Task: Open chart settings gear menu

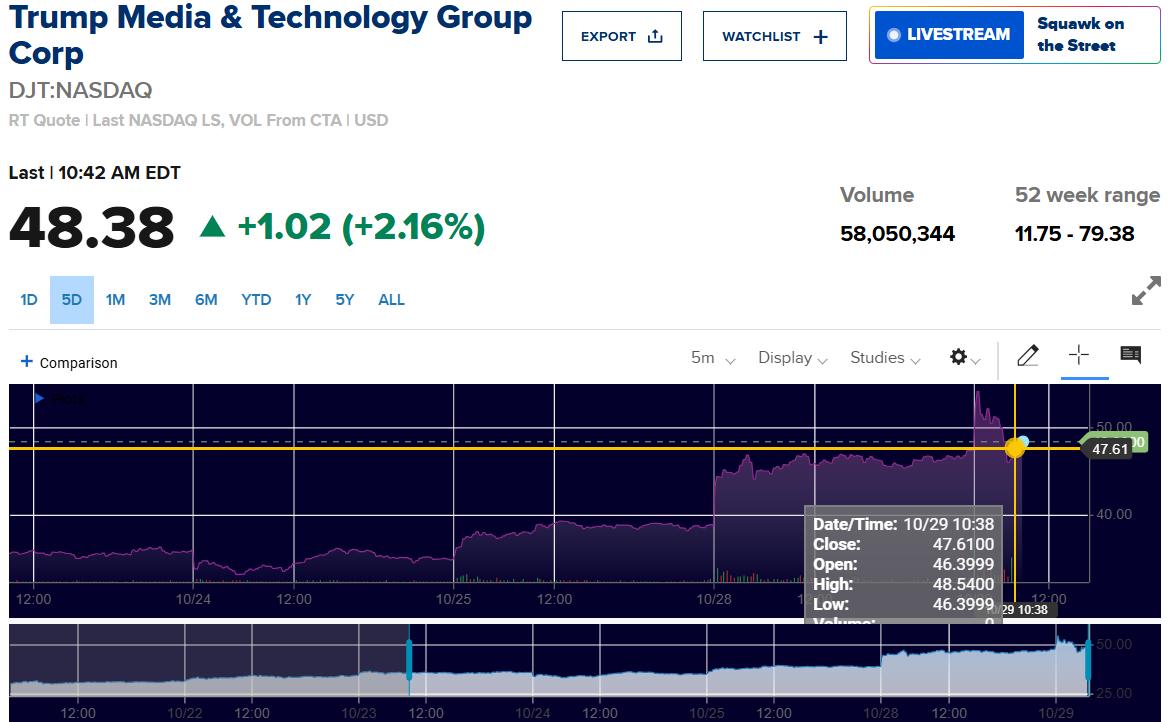Action: point(964,358)
